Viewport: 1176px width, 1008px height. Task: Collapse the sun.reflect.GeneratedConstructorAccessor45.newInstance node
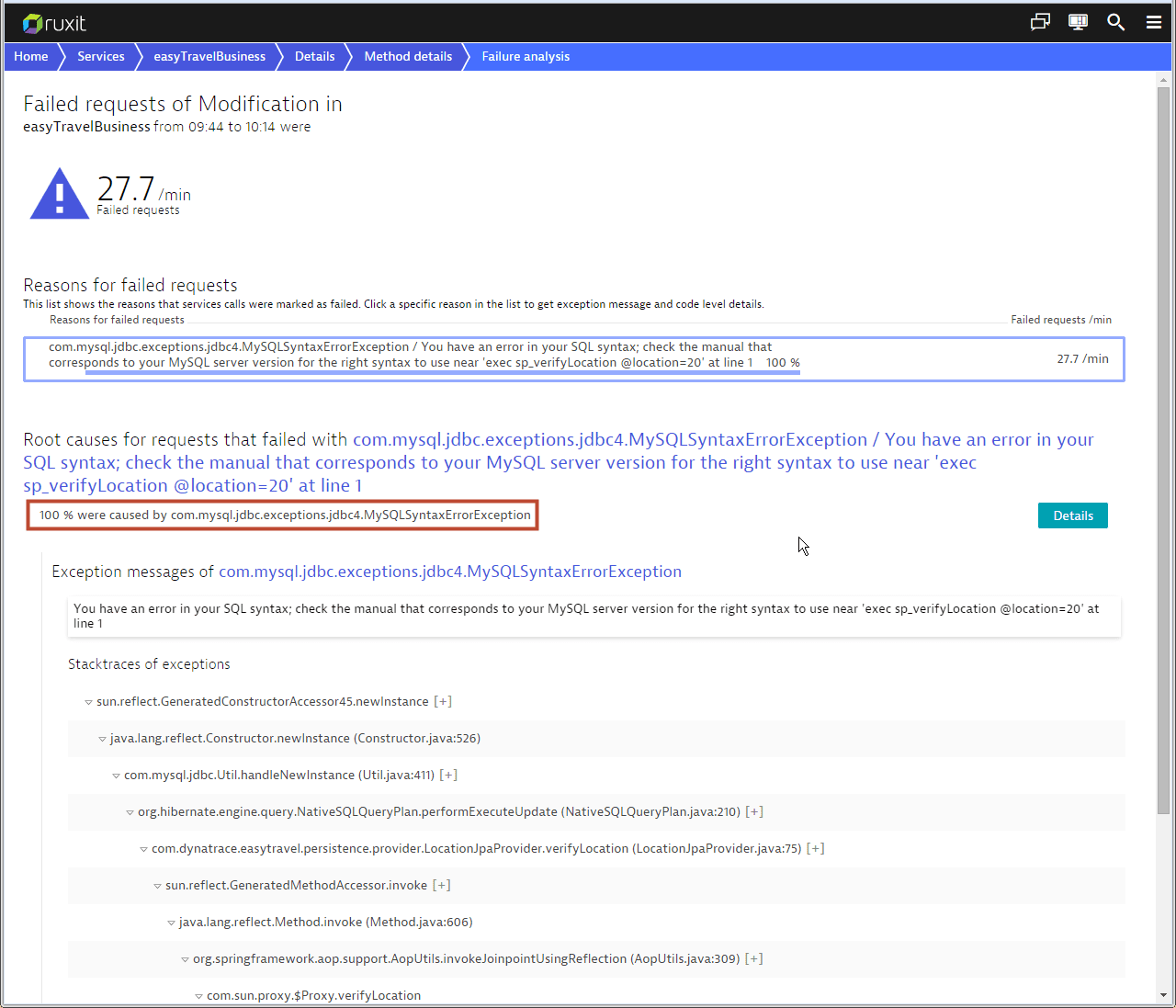point(89,702)
